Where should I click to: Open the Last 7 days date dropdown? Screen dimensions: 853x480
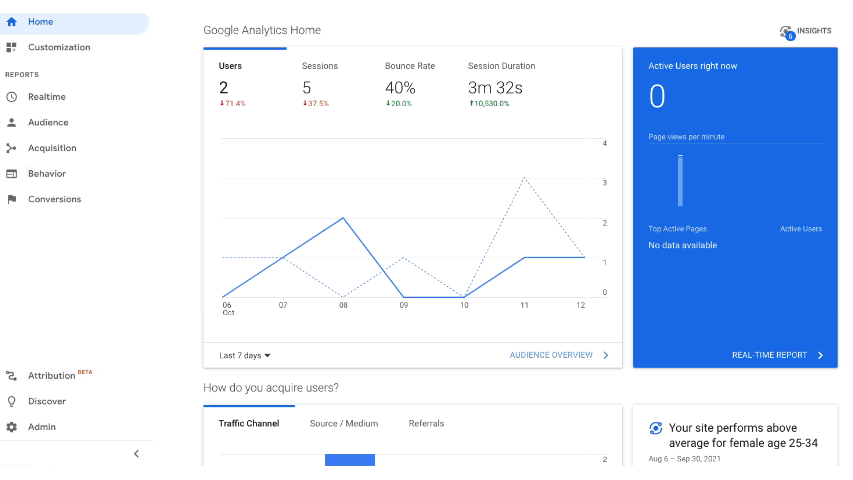(245, 355)
